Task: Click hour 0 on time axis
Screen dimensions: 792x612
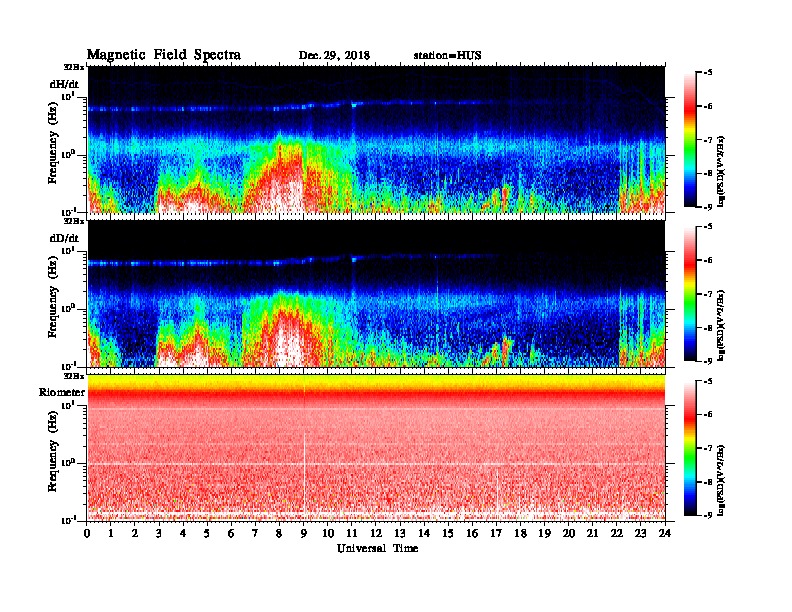Action: pyautogui.click(x=87, y=534)
